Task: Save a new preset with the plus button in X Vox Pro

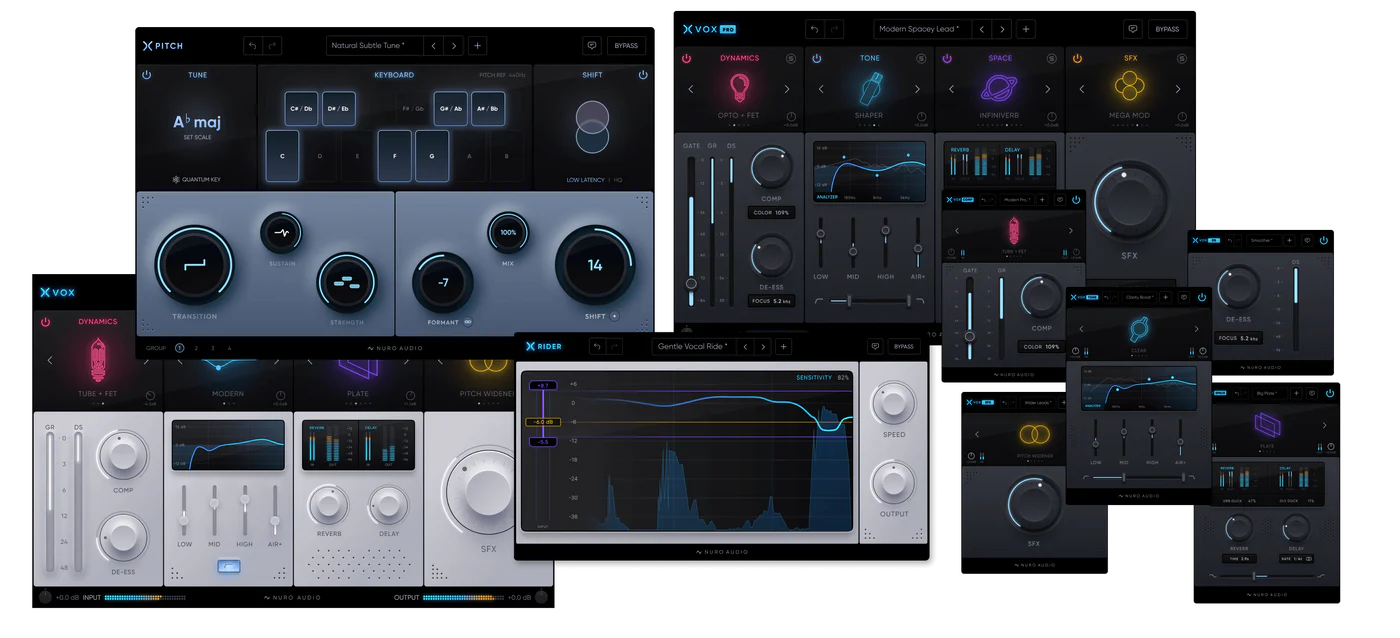Action: pos(1025,29)
